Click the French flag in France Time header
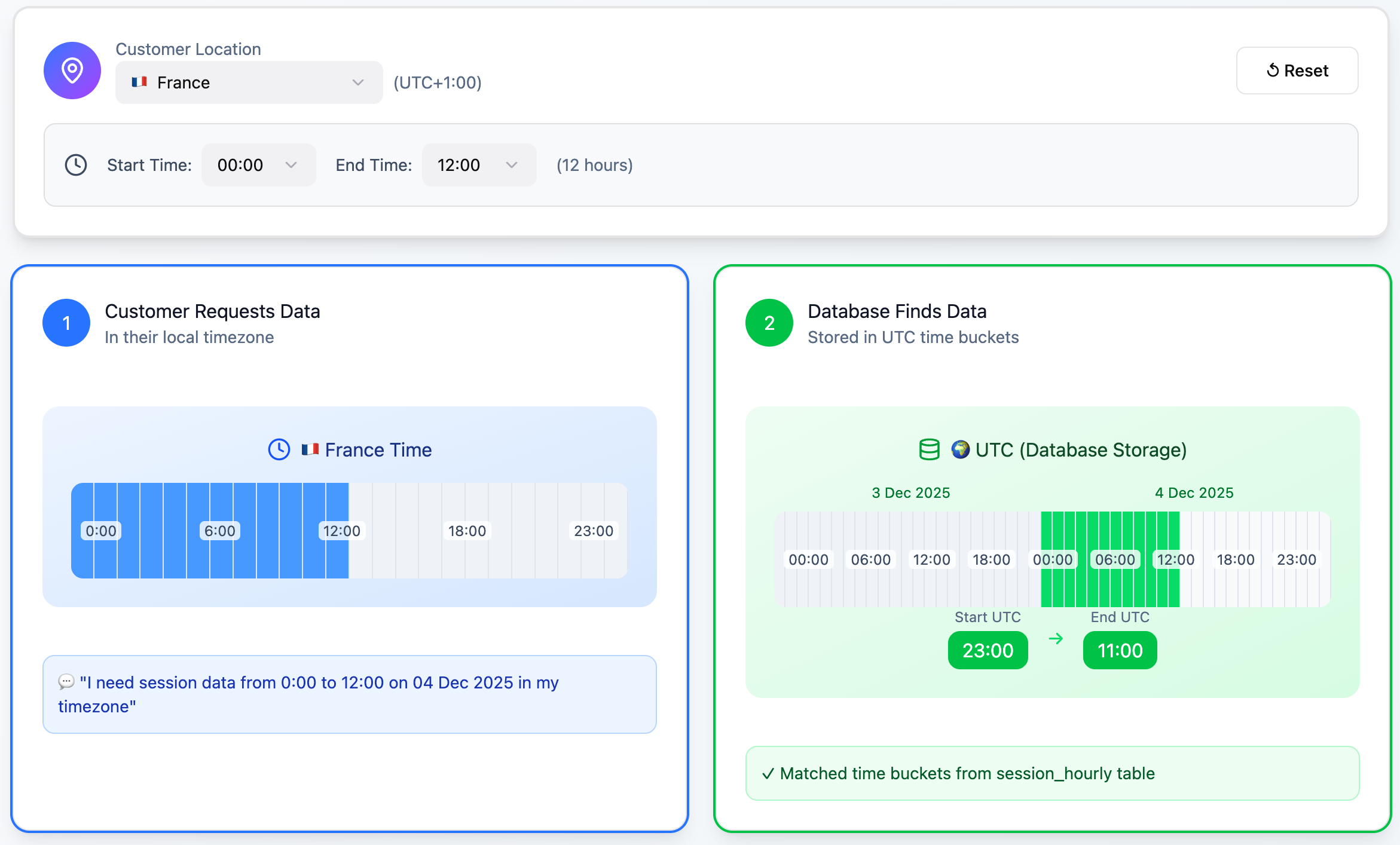This screenshot has width=1400, height=845. 310,449
